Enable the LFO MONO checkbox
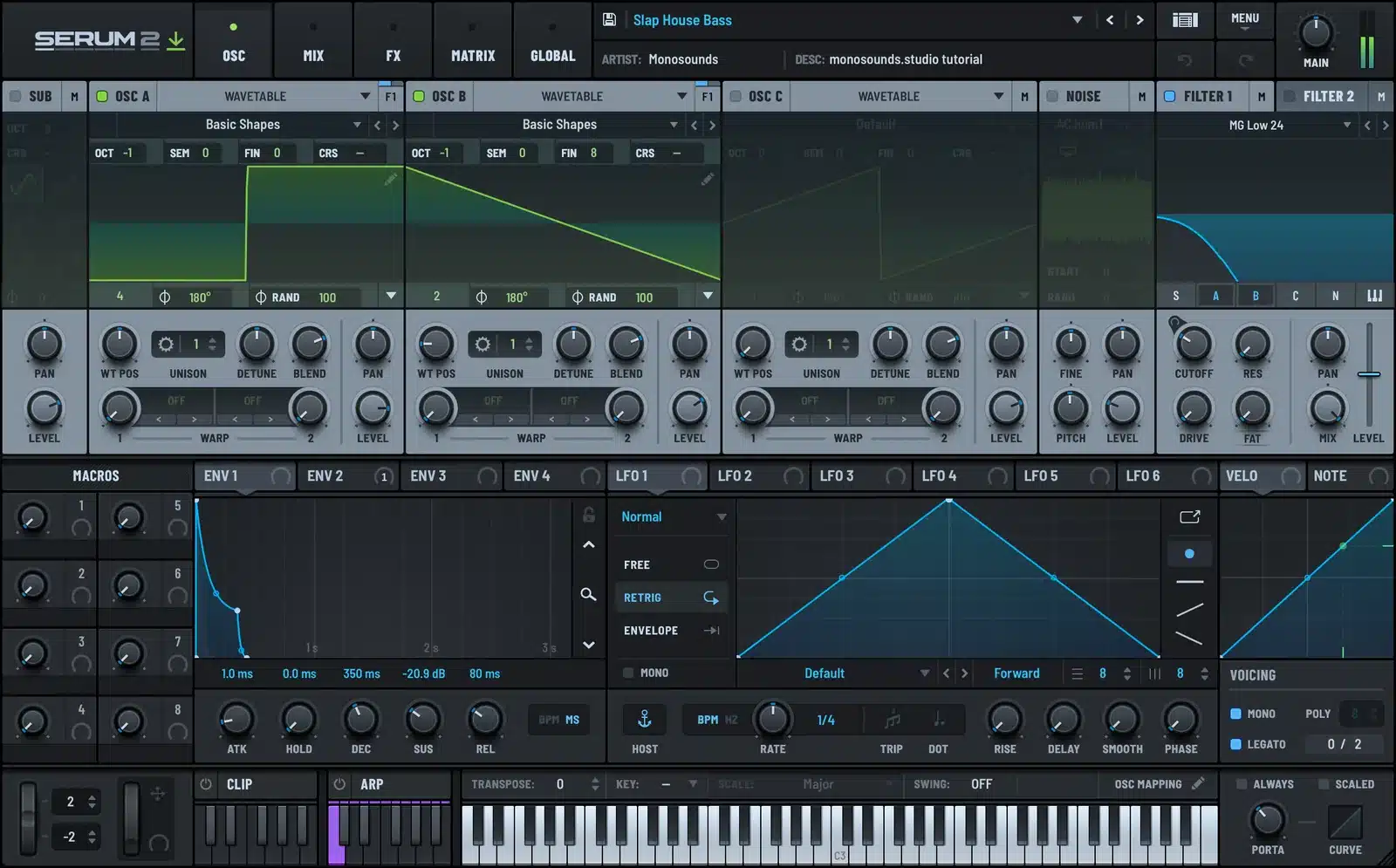This screenshot has width=1396, height=868. pyautogui.click(x=628, y=673)
